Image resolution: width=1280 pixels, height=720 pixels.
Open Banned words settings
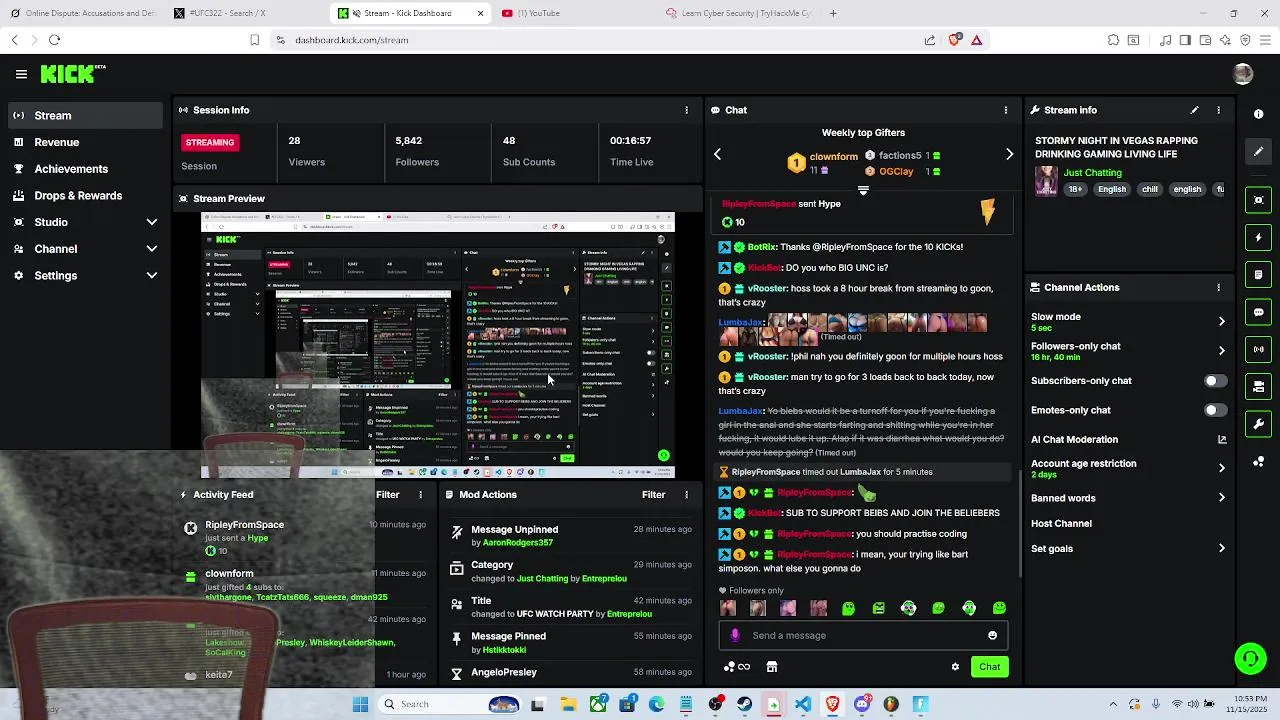pos(1221,498)
